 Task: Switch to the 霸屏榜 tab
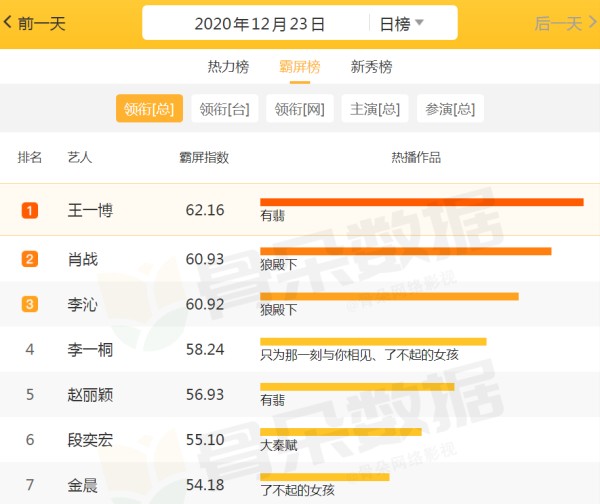300,67
